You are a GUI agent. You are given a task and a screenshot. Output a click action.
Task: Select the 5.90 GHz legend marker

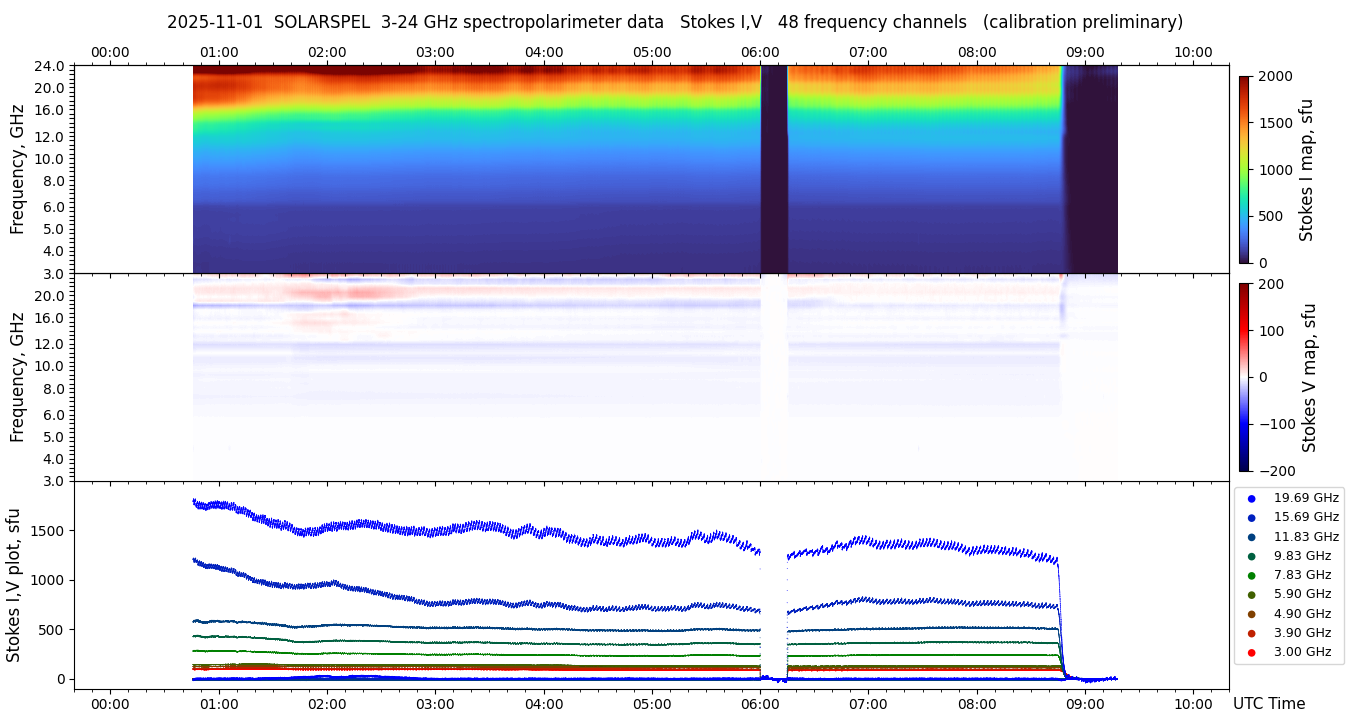[x=1251, y=595]
